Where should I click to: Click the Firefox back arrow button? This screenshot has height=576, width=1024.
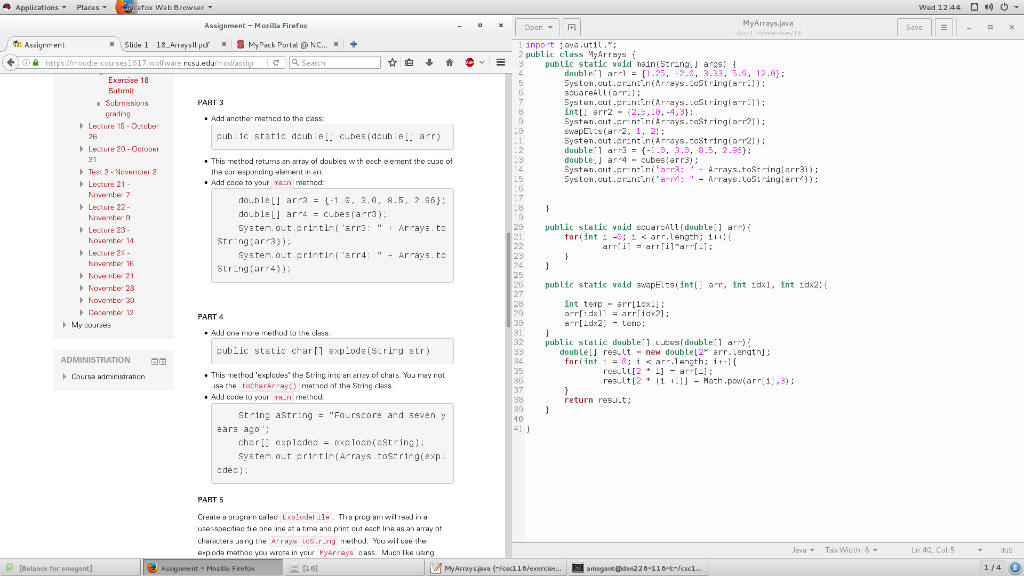[x=12, y=62]
